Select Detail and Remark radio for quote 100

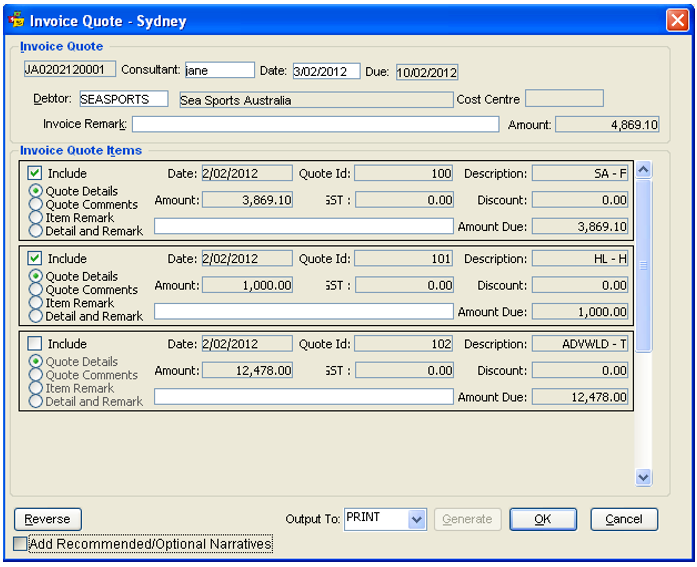point(36,231)
